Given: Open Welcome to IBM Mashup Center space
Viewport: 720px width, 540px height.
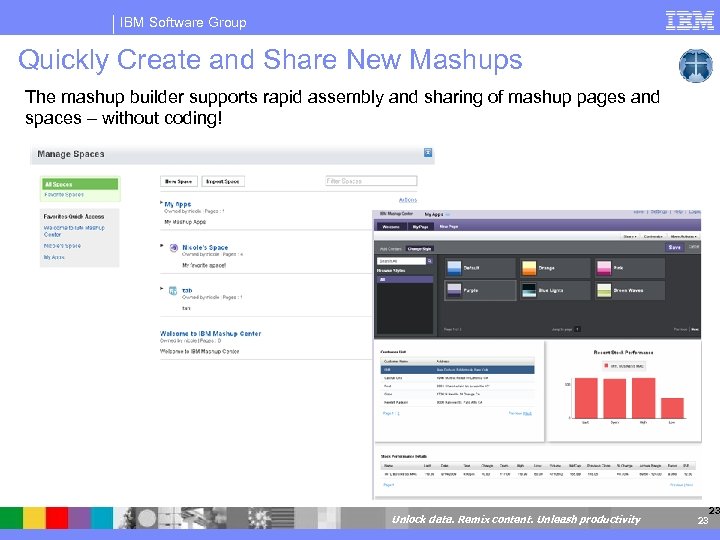Looking at the screenshot, I should pyautogui.click(x=210, y=333).
